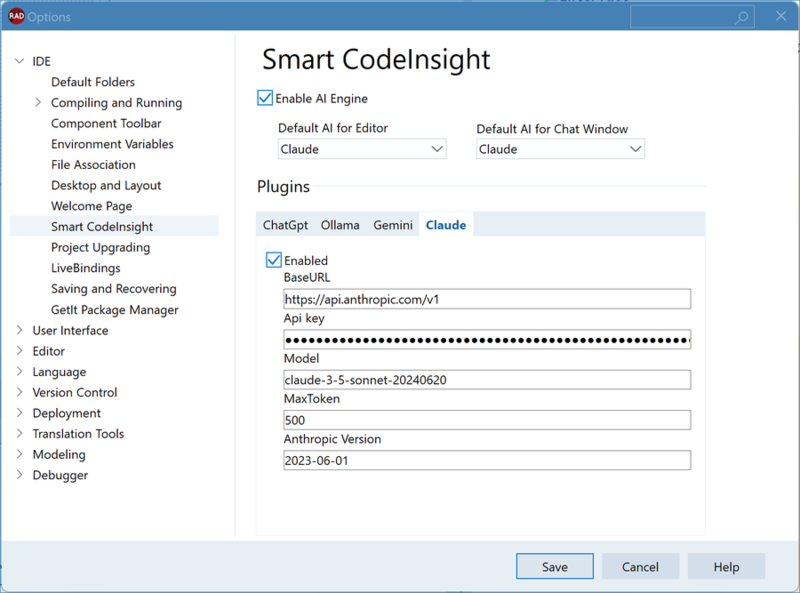Image resolution: width=800 pixels, height=593 pixels.
Task: Switch to the Gemini plugin tab
Action: click(393, 225)
